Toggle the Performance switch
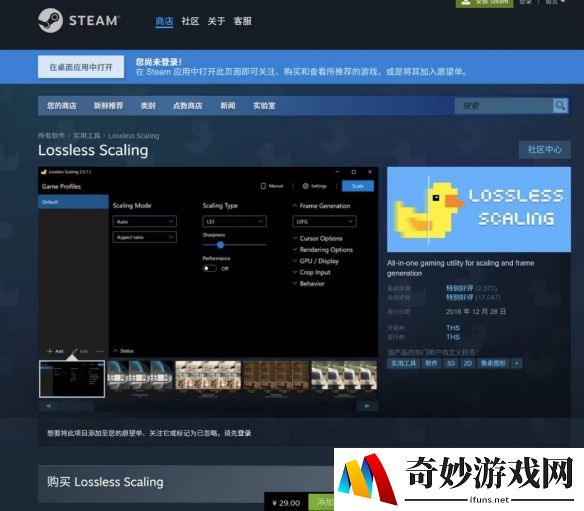 point(210,269)
